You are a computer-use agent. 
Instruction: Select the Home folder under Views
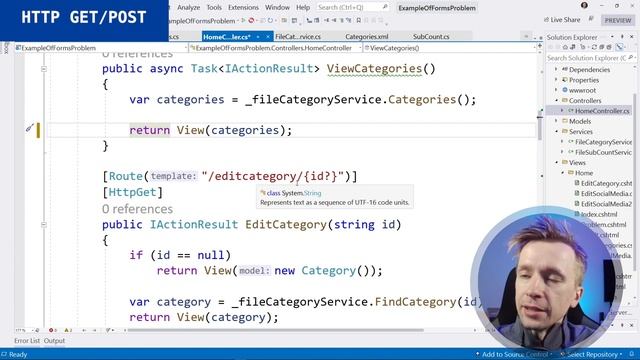click(x=584, y=173)
